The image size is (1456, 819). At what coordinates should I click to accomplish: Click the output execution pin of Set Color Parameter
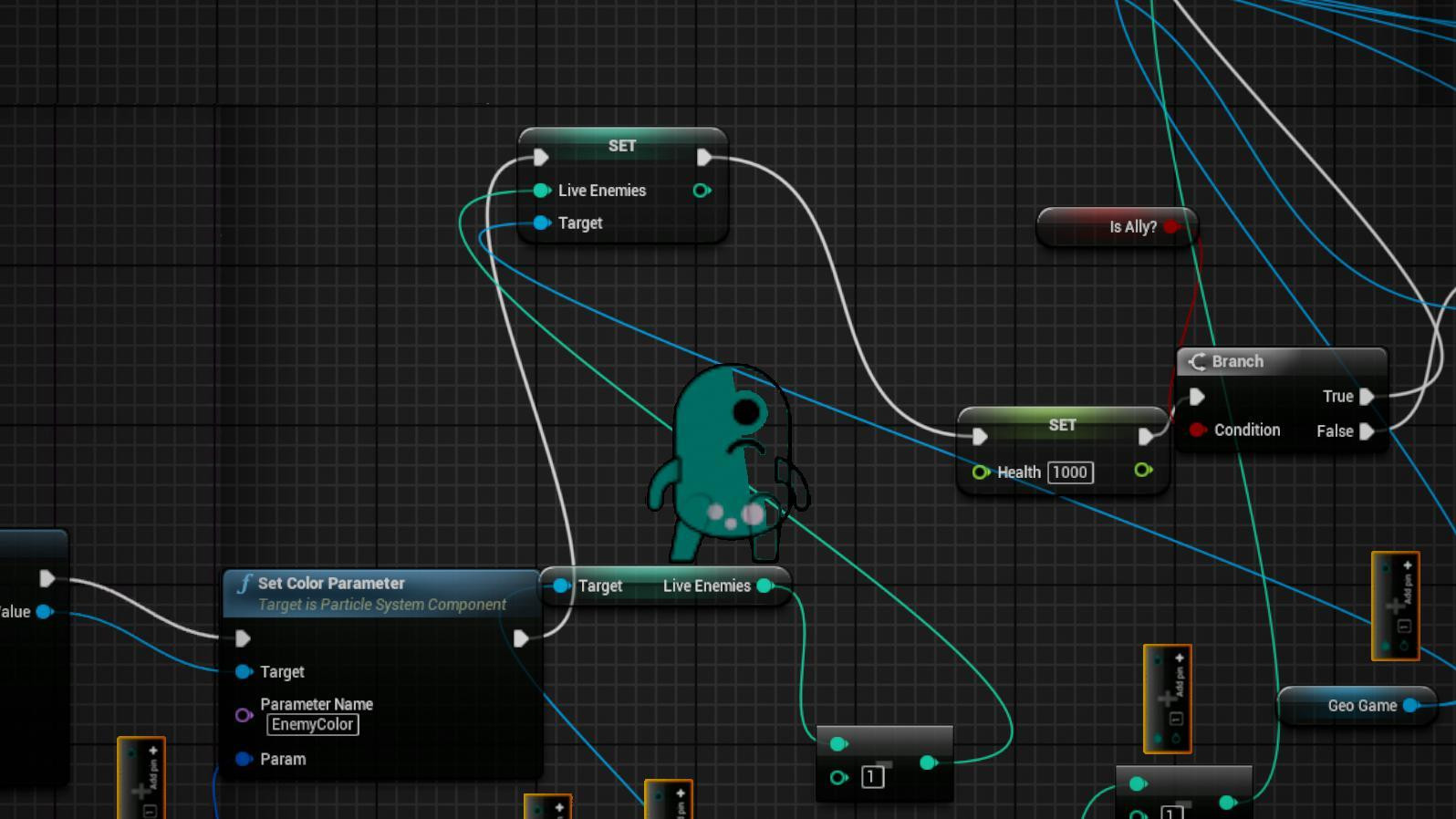click(520, 638)
